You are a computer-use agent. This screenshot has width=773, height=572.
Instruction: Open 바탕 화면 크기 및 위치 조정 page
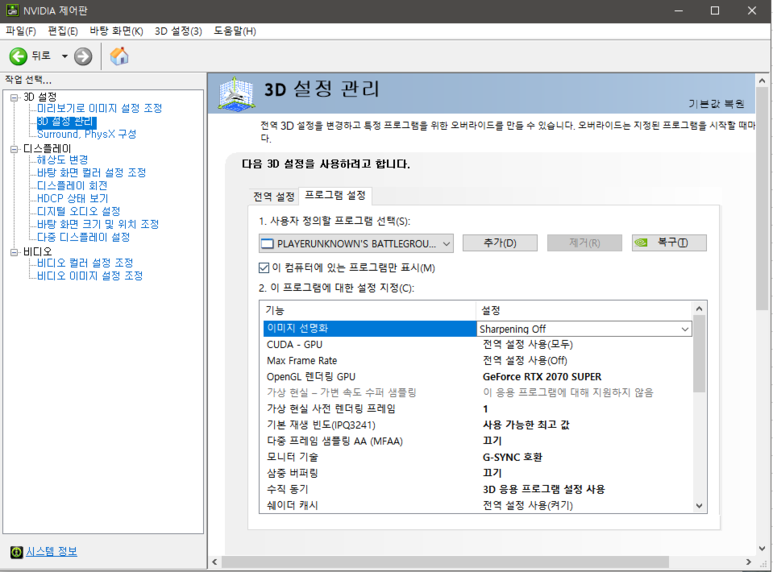click(x=98, y=224)
